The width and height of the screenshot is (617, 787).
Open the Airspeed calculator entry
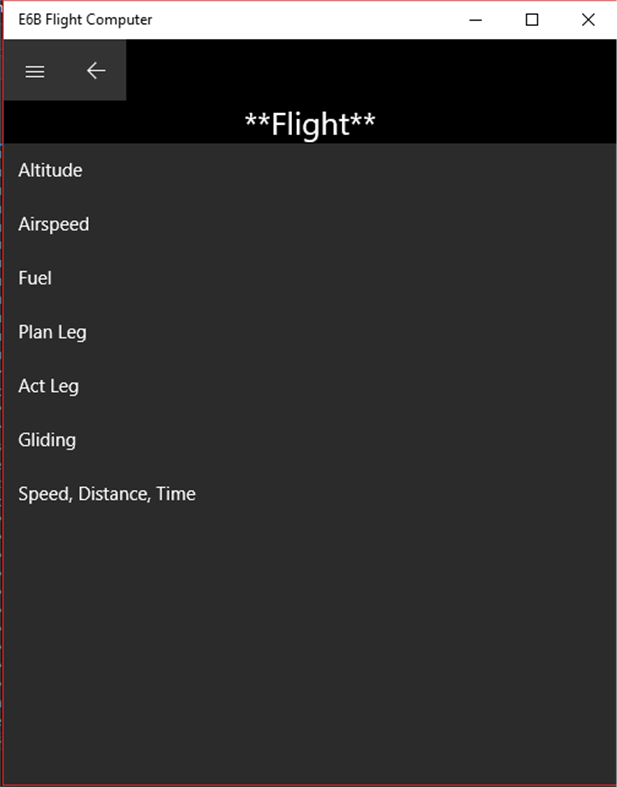[54, 224]
